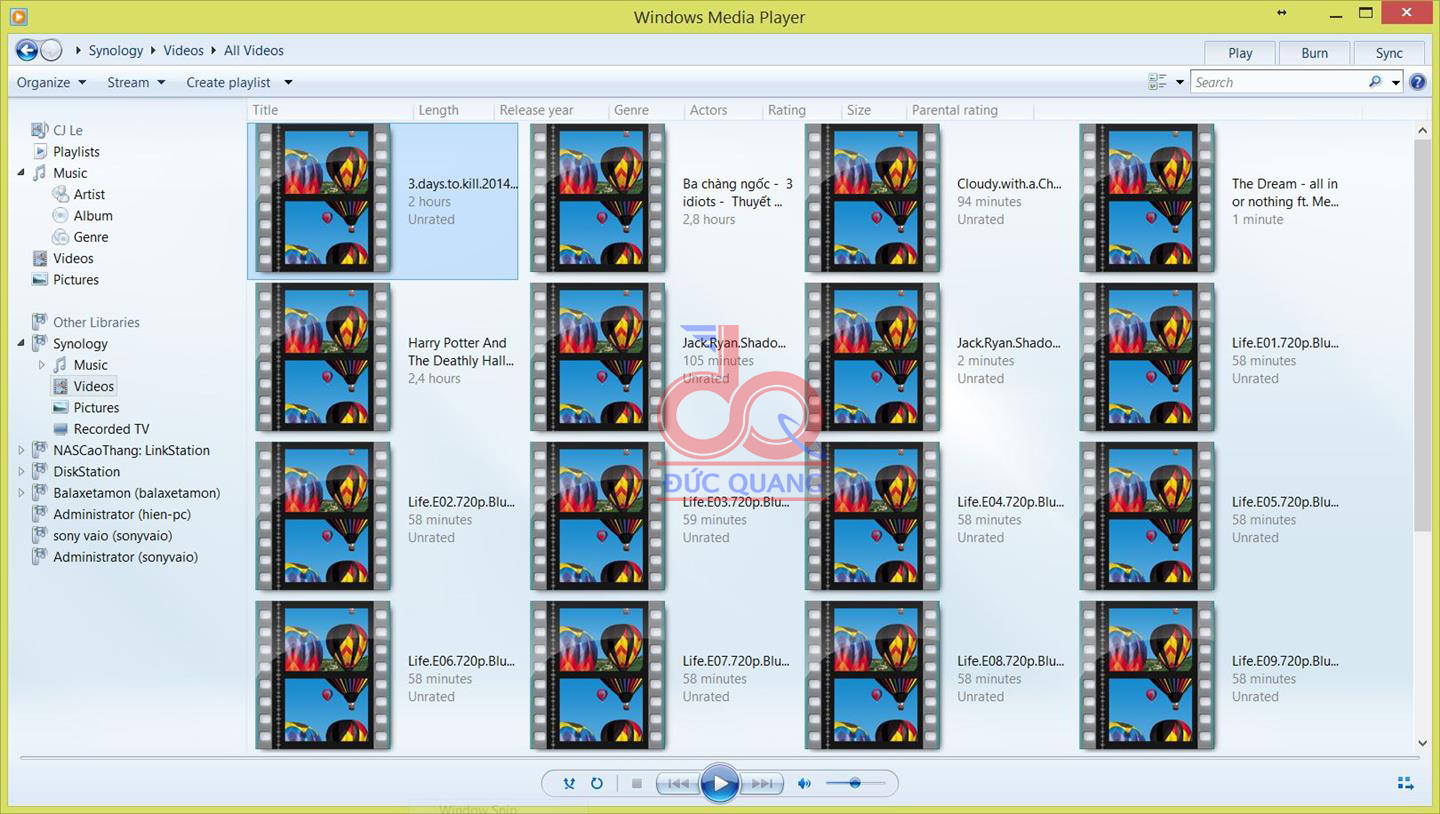Expand the DiskStation node
Image resolution: width=1440 pixels, height=814 pixels.
pos(21,471)
